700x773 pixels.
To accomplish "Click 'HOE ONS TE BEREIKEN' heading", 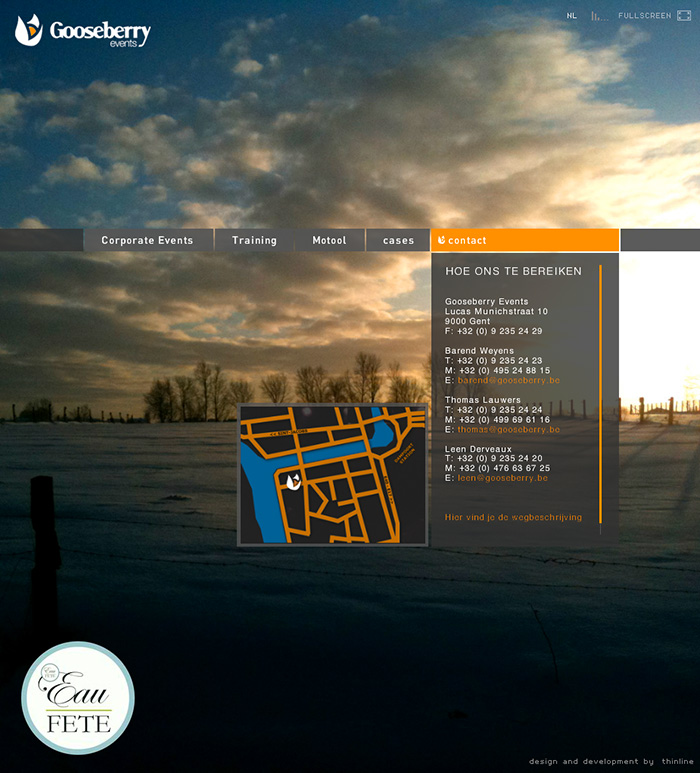I will [513, 271].
